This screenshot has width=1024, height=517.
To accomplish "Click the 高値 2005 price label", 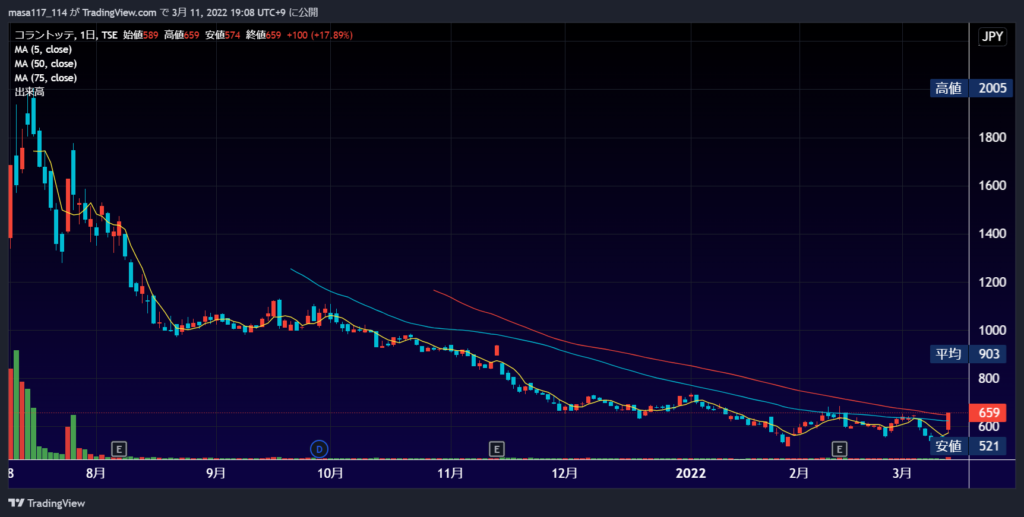I will click(971, 88).
